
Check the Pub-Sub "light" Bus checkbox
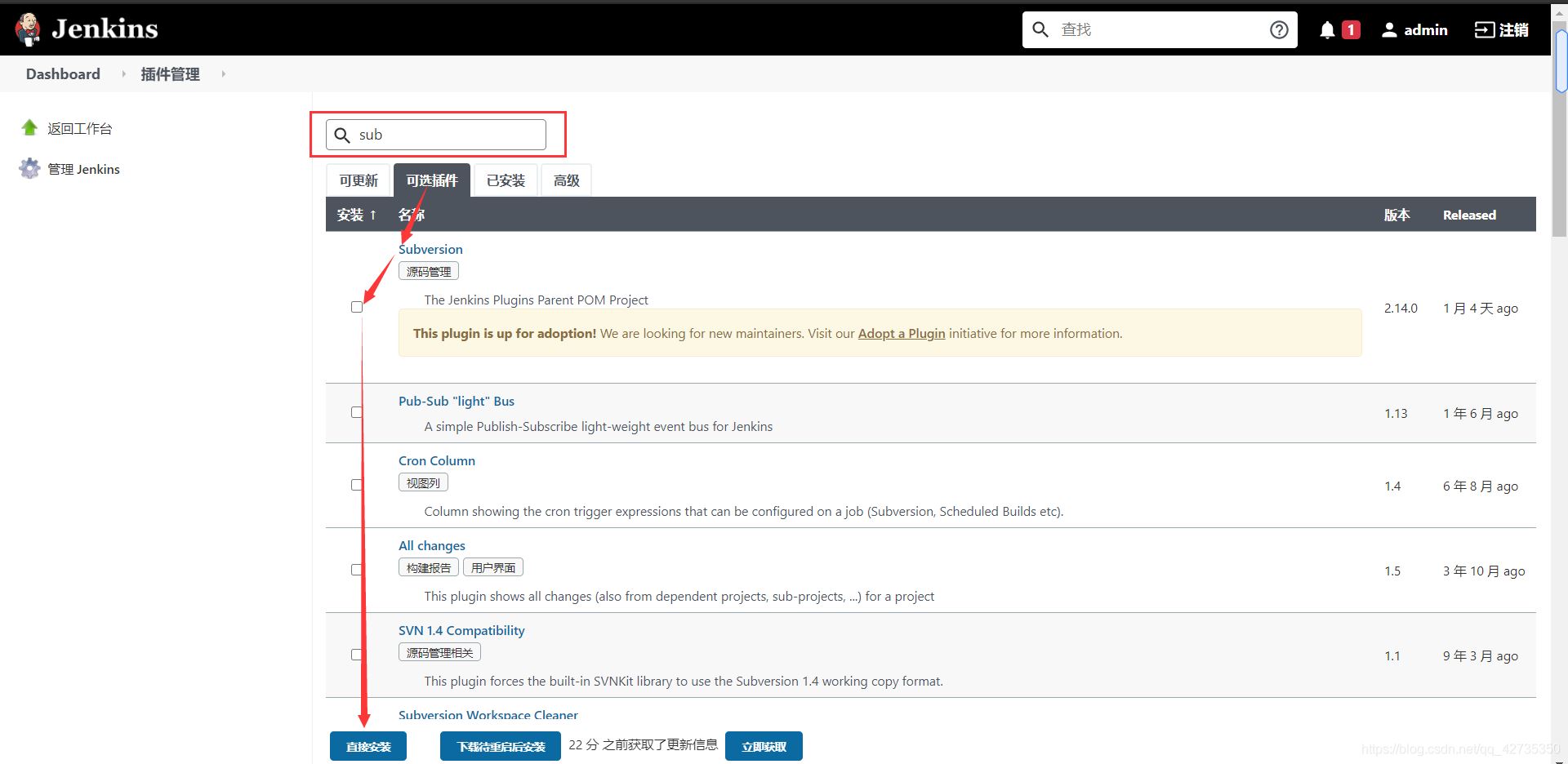pyautogui.click(x=357, y=412)
